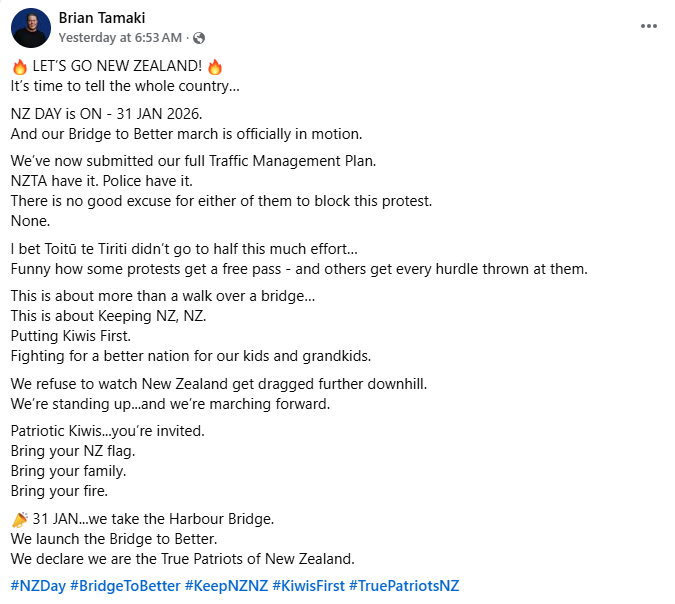Viewport: 675px width, 604px height.
Task: Click the party popper emoji by 31 JAN
Action: point(19,518)
